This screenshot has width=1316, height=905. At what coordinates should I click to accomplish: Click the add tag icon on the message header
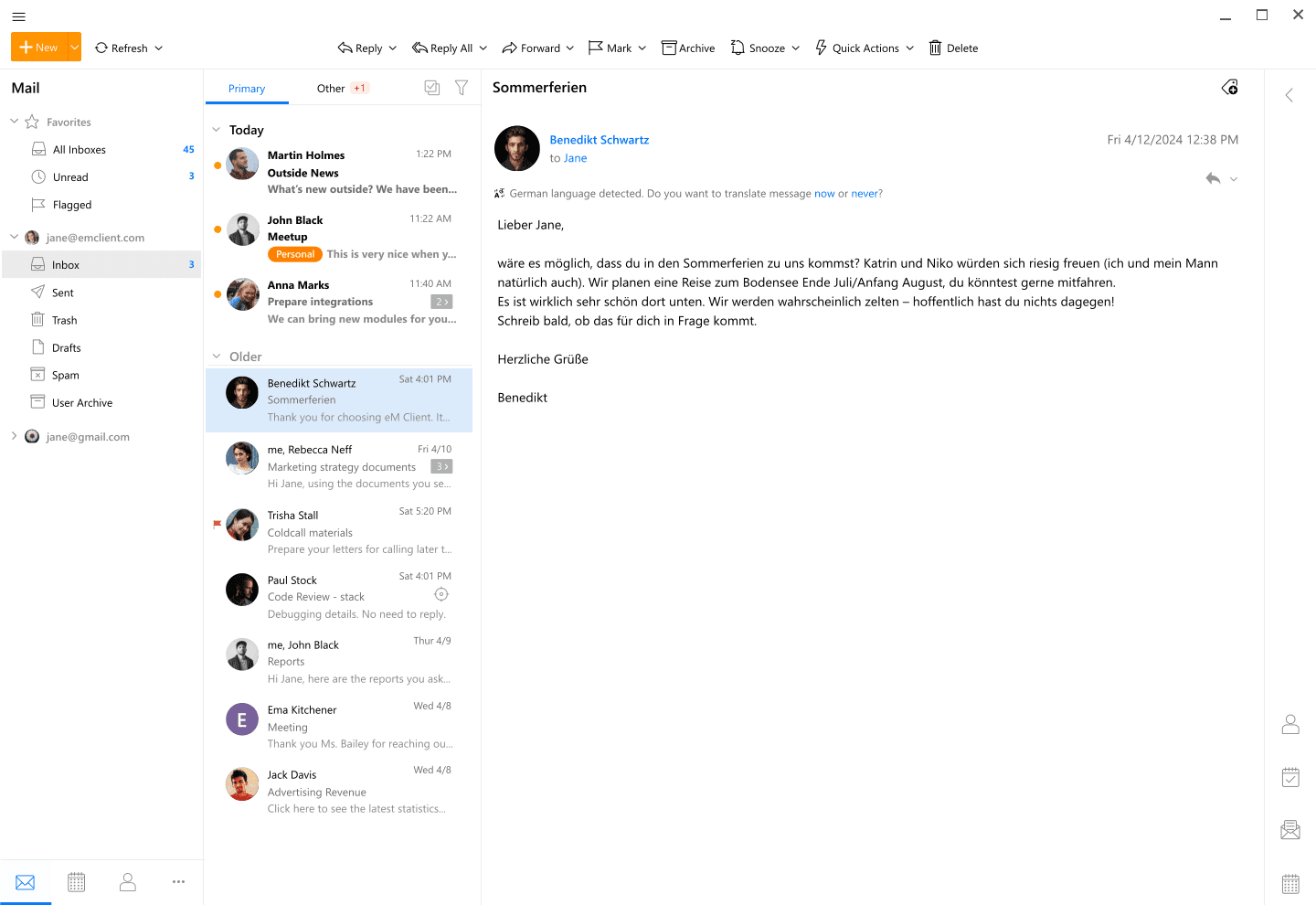1229,87
